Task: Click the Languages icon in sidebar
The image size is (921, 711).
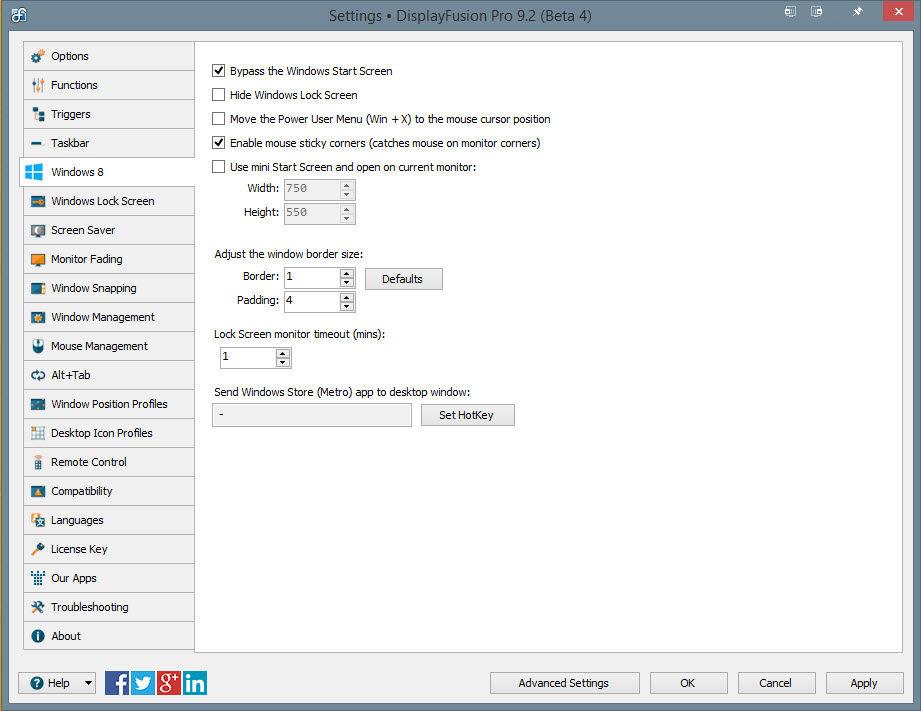Action: click(x=38, y=520)
